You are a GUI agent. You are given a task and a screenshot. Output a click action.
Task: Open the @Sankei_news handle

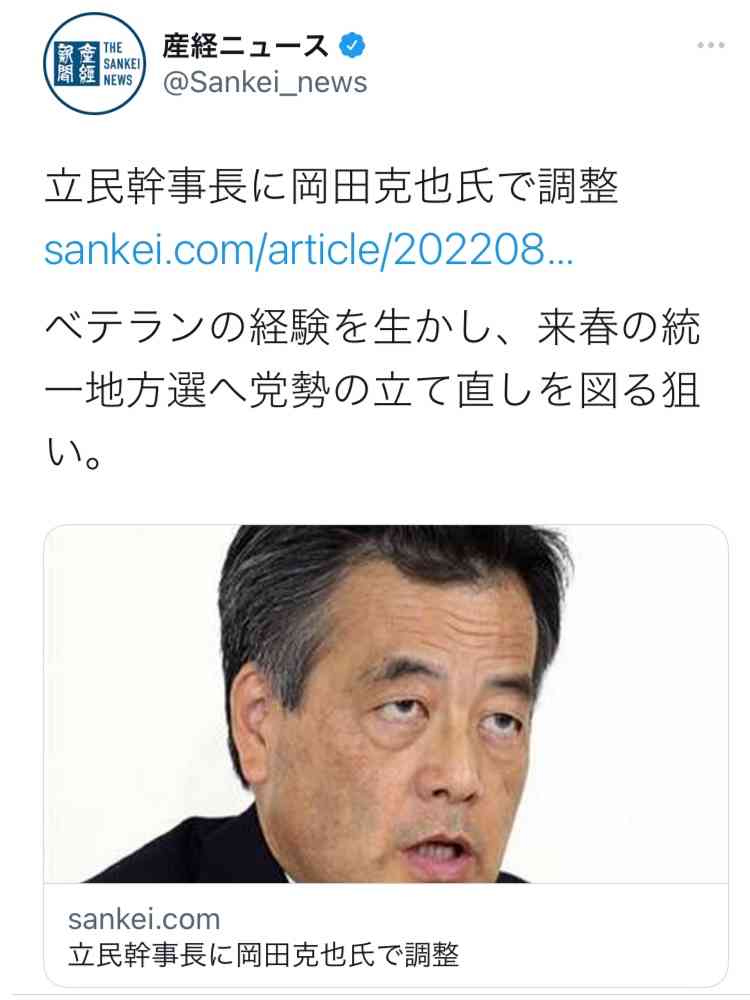[265, 83]
